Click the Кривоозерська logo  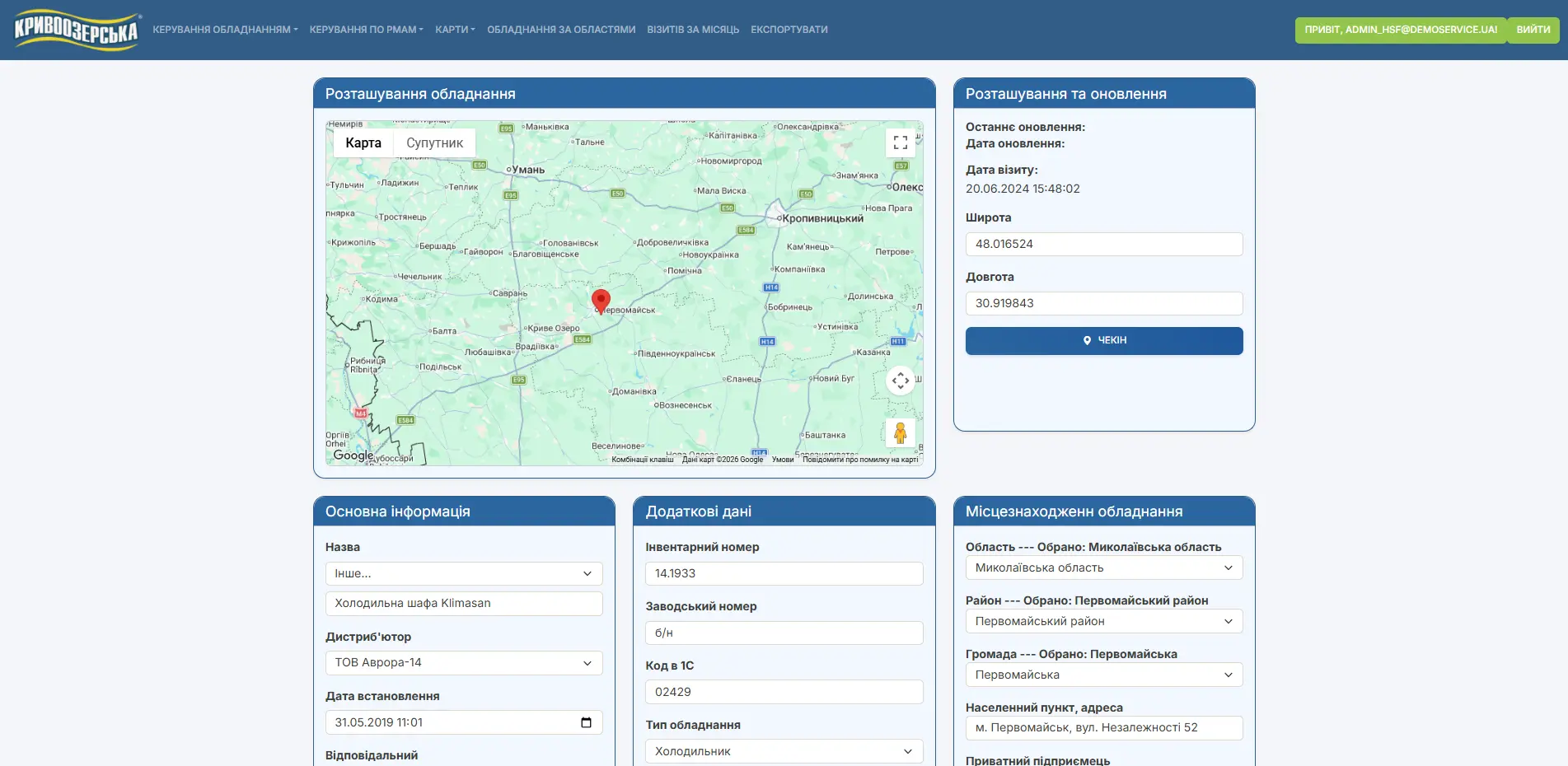coord(77,30)
